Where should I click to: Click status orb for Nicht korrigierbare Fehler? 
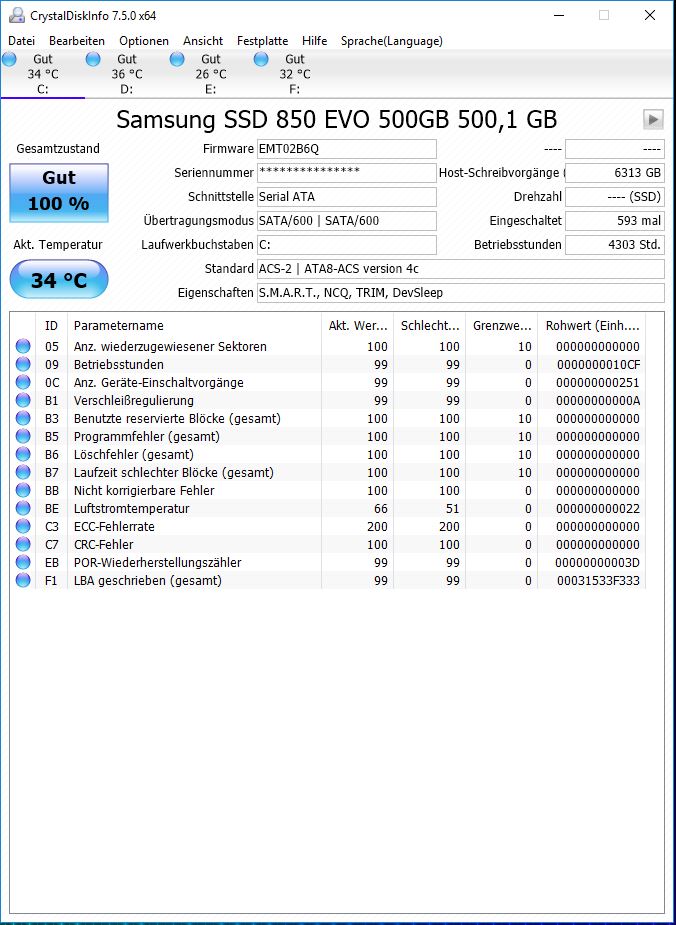pyautogui.click(x=23, y=490)
